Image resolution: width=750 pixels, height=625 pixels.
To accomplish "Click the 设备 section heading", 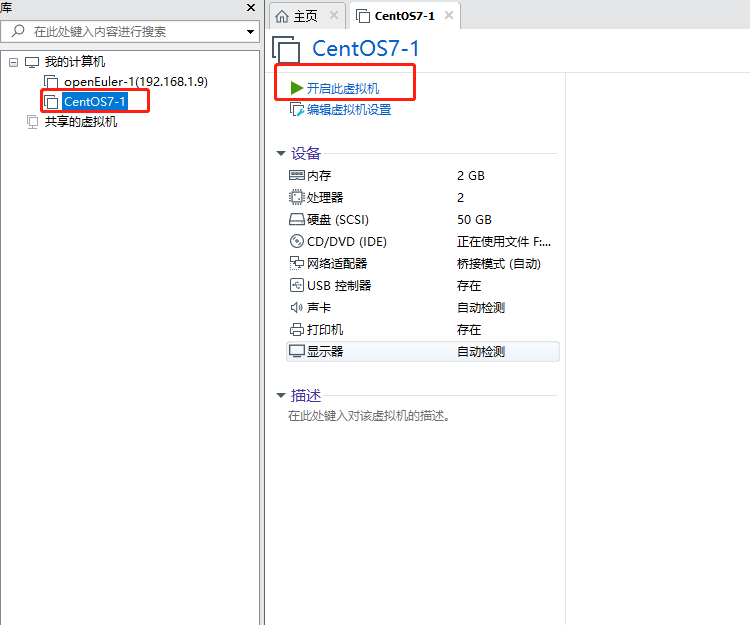I will point(306,153).
